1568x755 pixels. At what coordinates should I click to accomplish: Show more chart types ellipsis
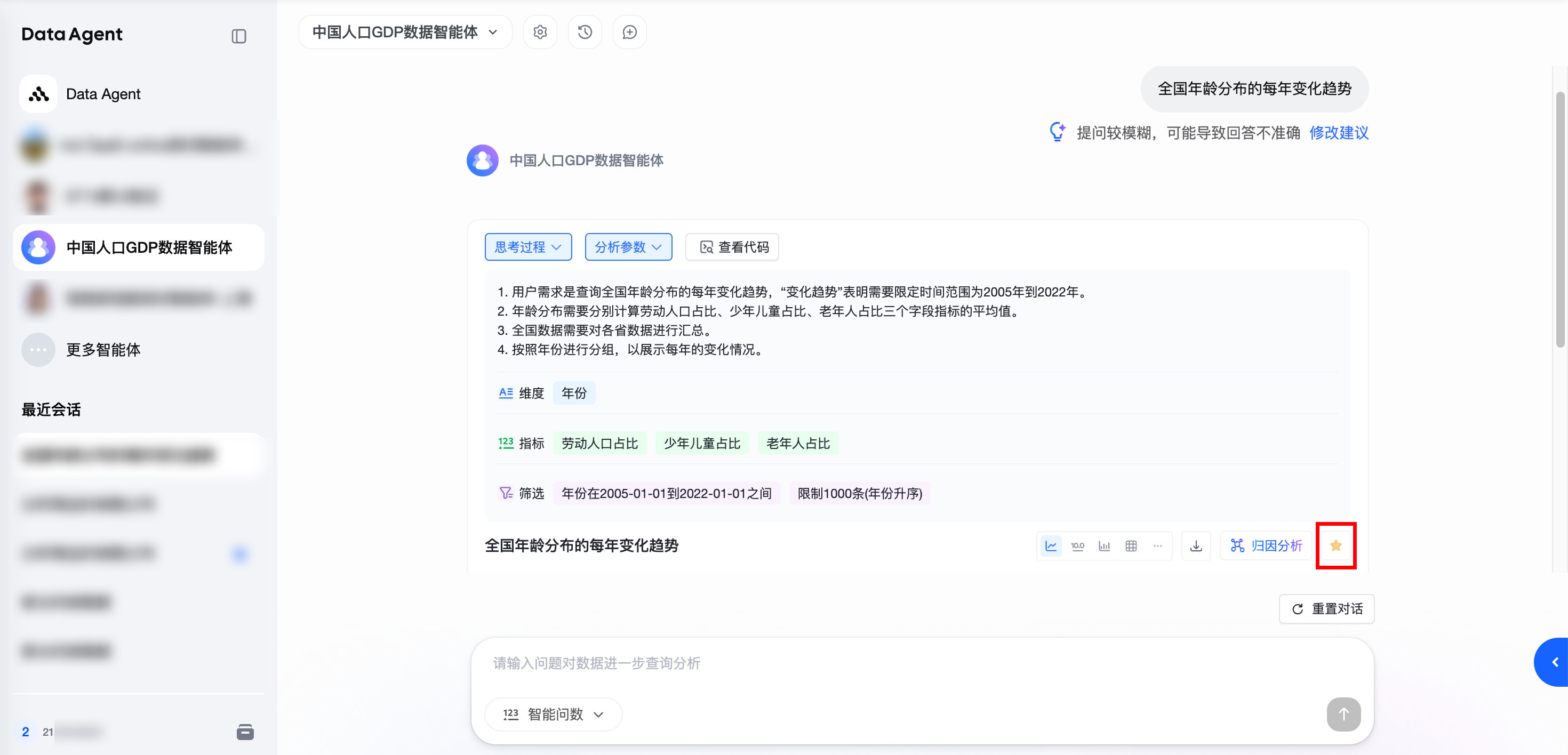(1158, 545)
